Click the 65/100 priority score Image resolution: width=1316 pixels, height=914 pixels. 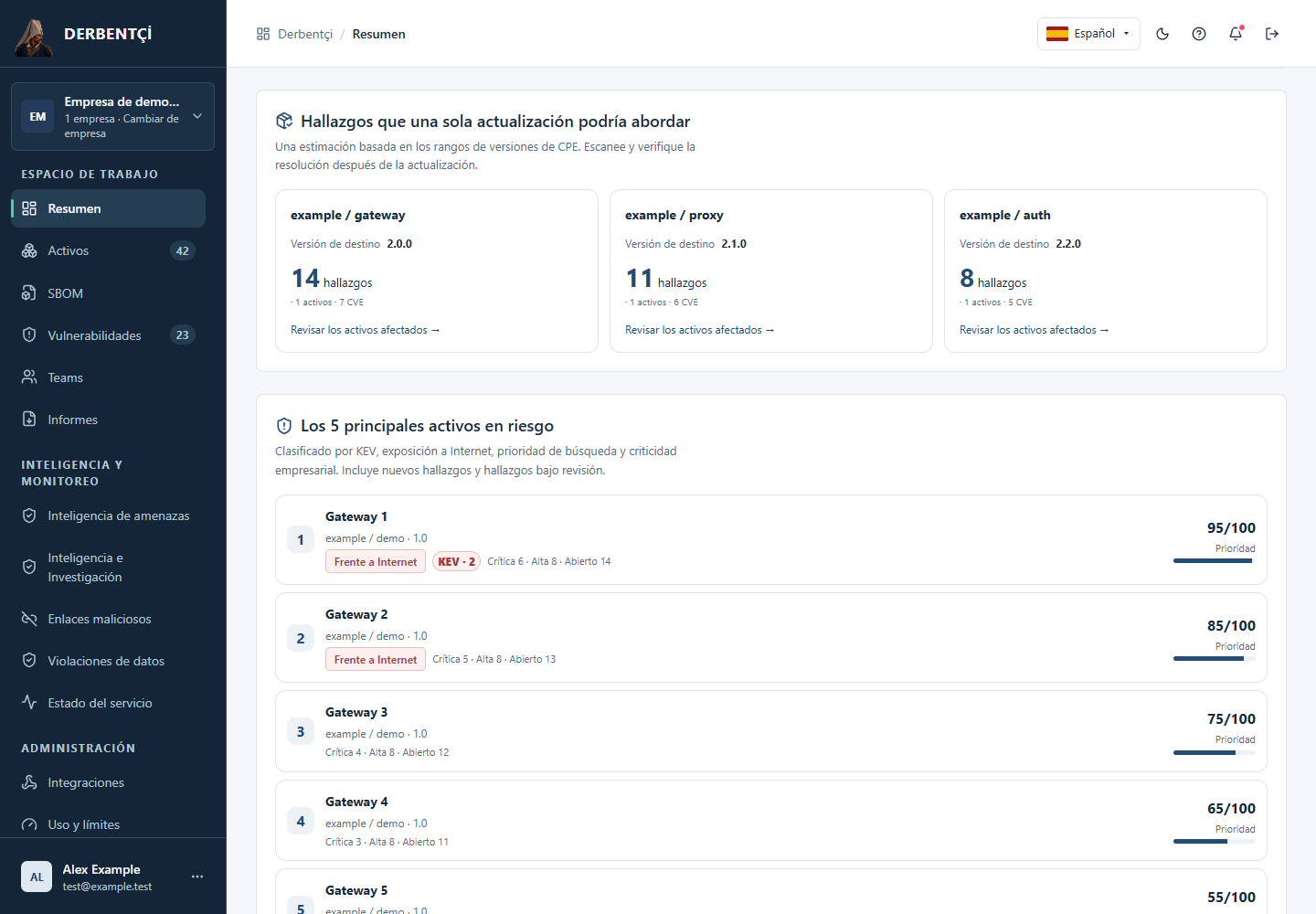tap(1231, 809)
